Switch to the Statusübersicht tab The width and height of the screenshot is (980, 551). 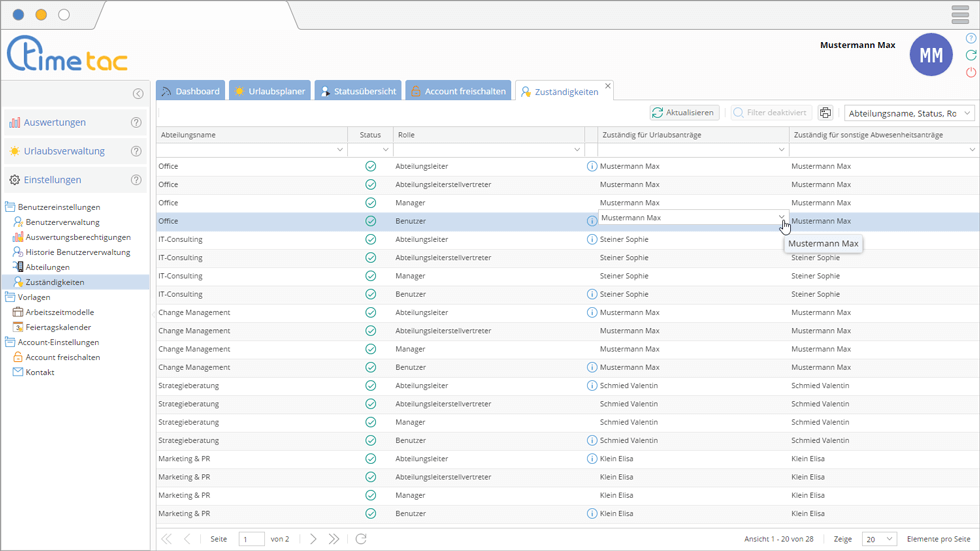357,91
